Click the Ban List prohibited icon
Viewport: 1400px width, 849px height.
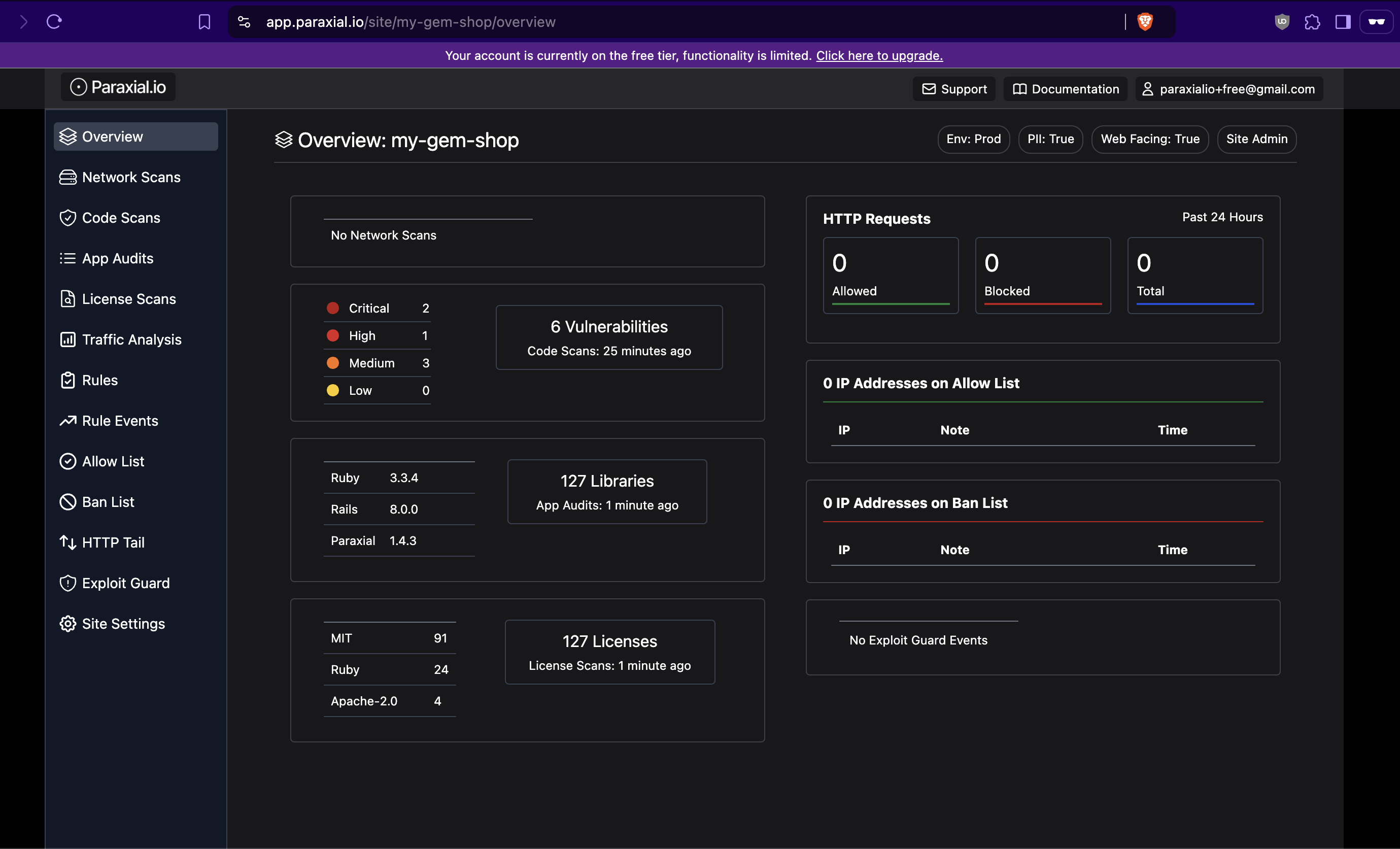[67, 502]
